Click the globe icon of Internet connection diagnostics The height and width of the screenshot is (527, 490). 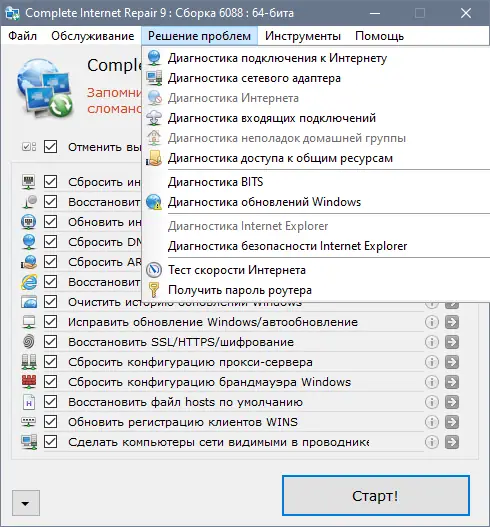point(154,58)
